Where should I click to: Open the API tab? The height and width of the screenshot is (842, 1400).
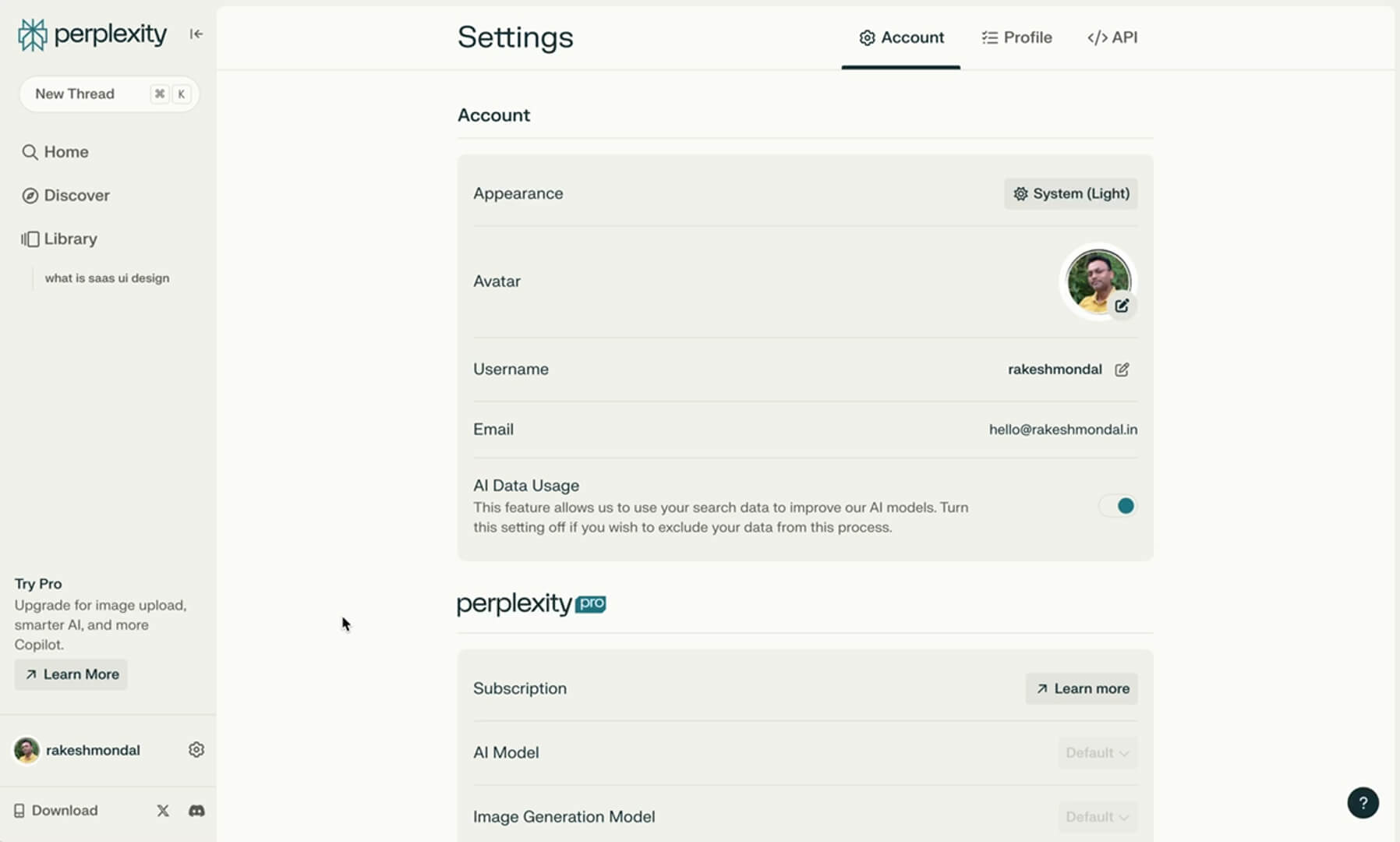click(x=1112, y=37)
